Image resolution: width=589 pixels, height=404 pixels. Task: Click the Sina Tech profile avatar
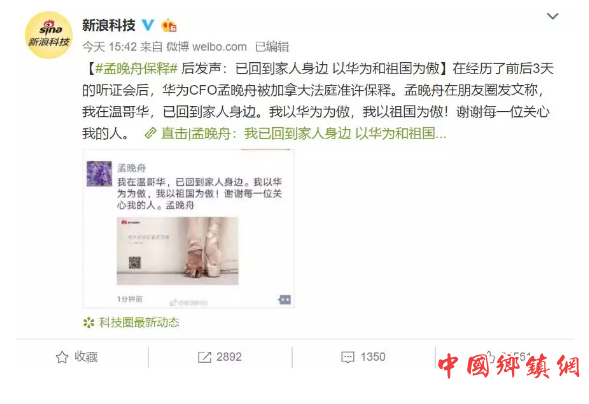[49, 35]
